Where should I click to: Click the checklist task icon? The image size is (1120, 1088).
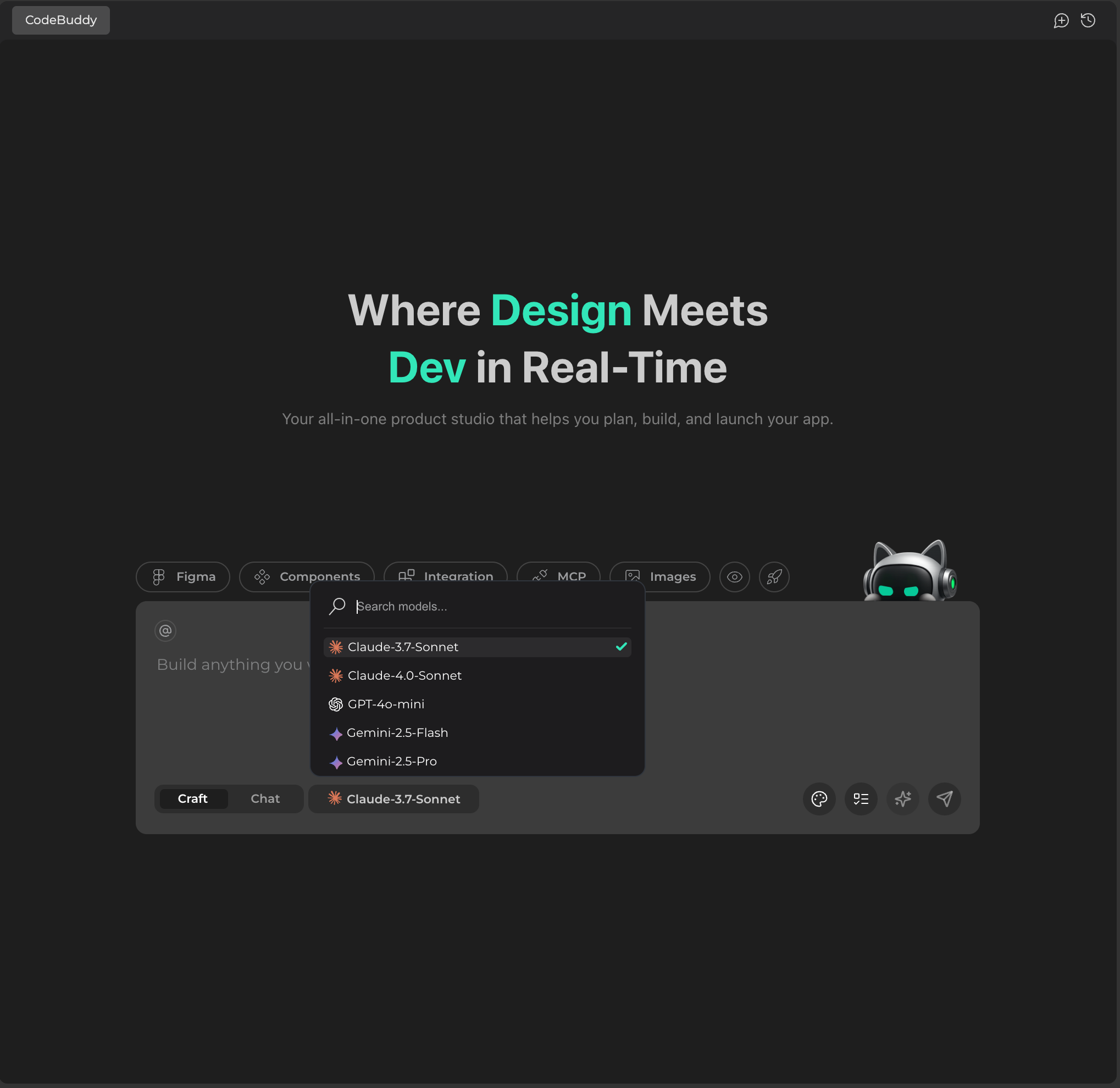pos(861,798)
